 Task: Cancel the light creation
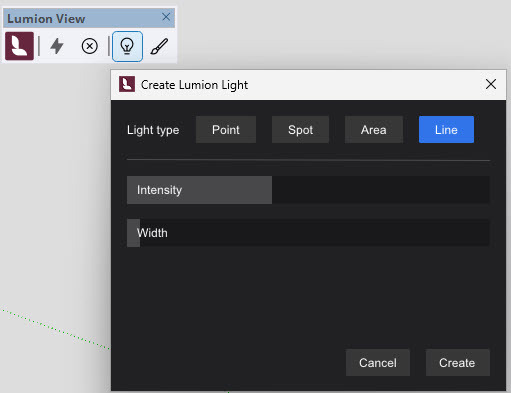click(x=378, y=363)
